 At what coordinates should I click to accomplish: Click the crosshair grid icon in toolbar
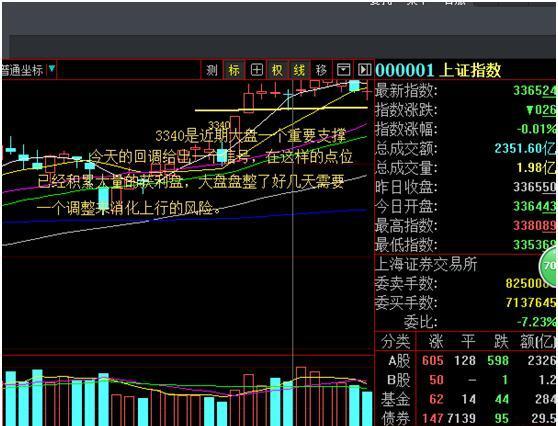tap(256, 70)
